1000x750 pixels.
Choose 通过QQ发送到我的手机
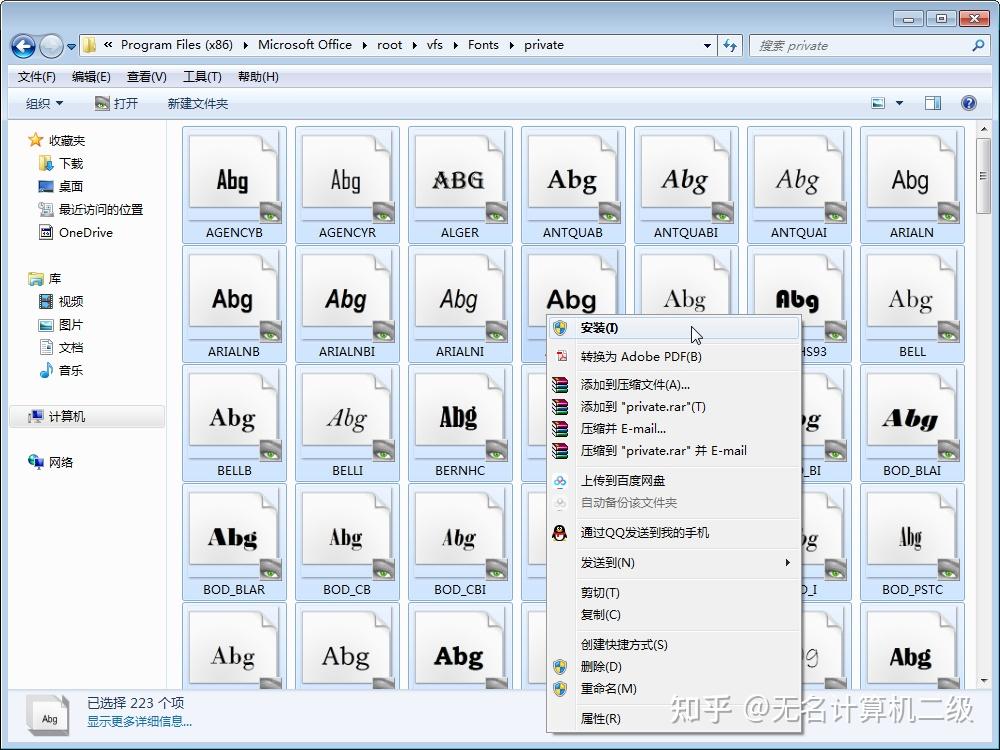(674, 533)
